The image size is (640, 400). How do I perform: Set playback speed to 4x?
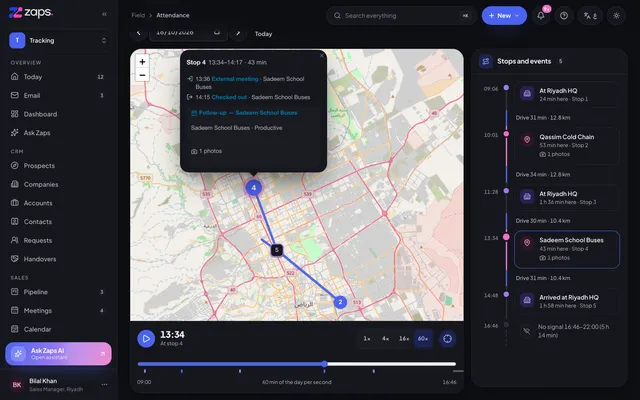[x=385, y=338]
